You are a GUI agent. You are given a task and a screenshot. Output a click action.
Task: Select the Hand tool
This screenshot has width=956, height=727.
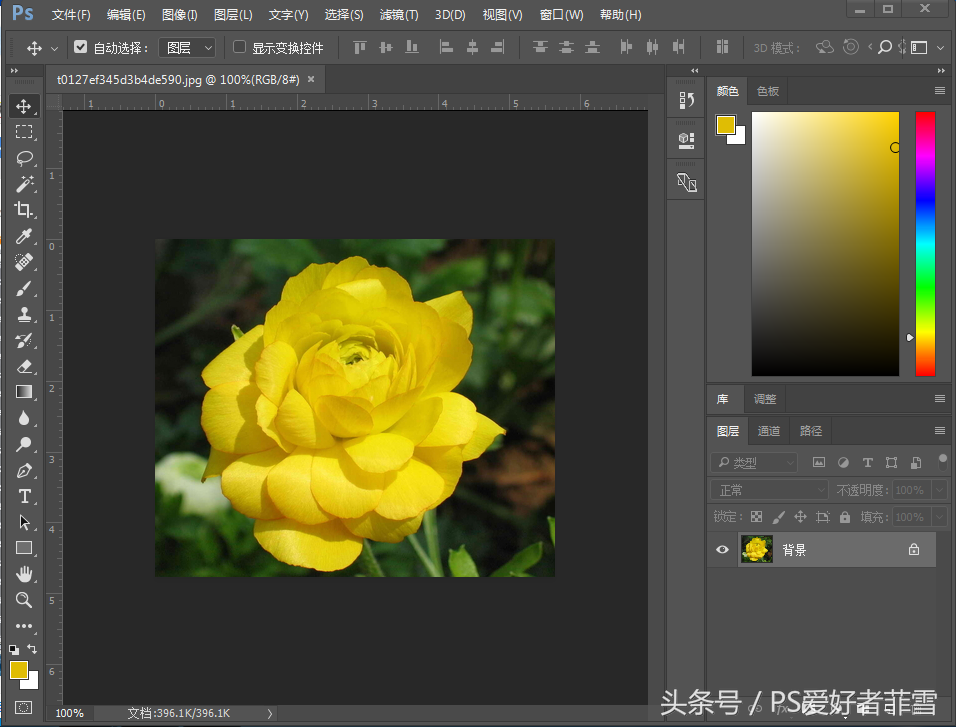24,574
